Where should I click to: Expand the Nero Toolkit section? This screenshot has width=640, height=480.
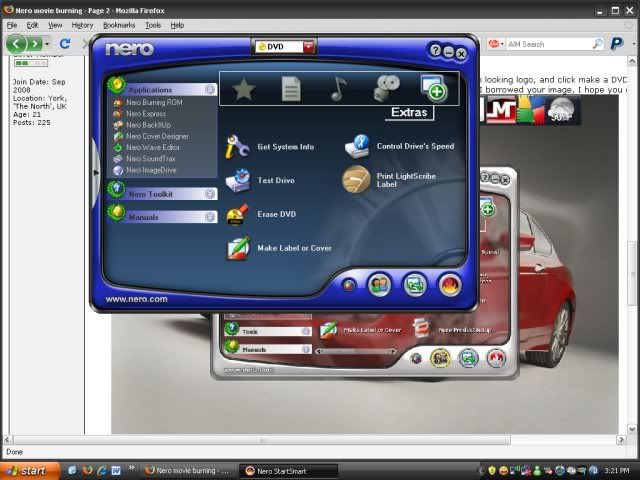coord(210,194)
